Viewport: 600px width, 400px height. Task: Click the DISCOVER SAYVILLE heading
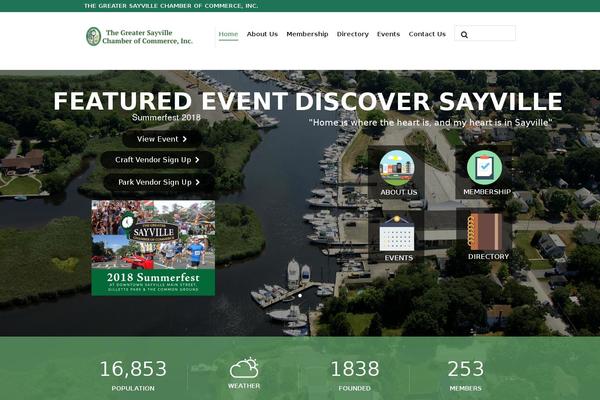coord(428,101)
